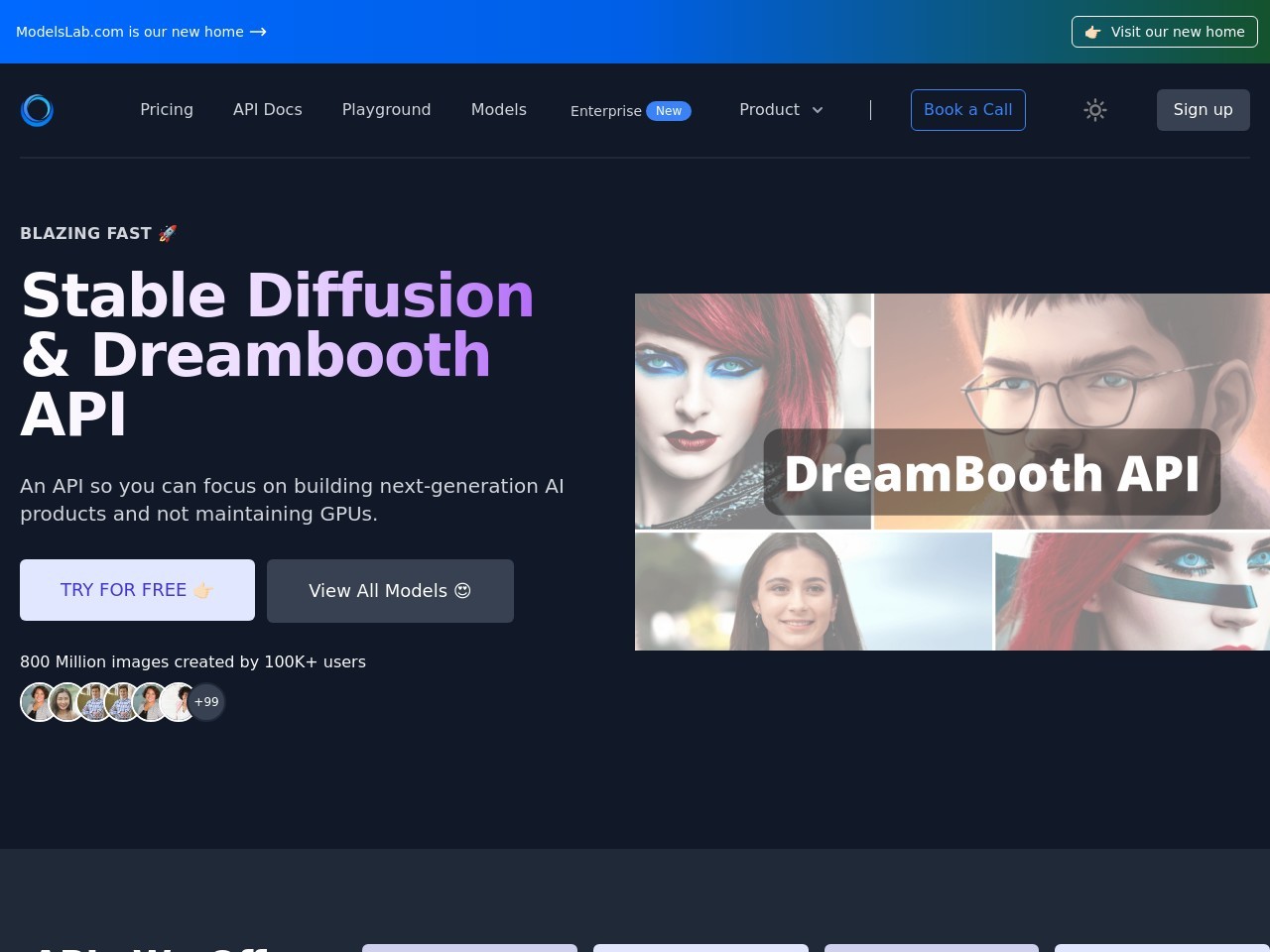Viewport: 1270px width, 952px height.
Task: Click the Book a Call button
Action: [x=968, y=110]
